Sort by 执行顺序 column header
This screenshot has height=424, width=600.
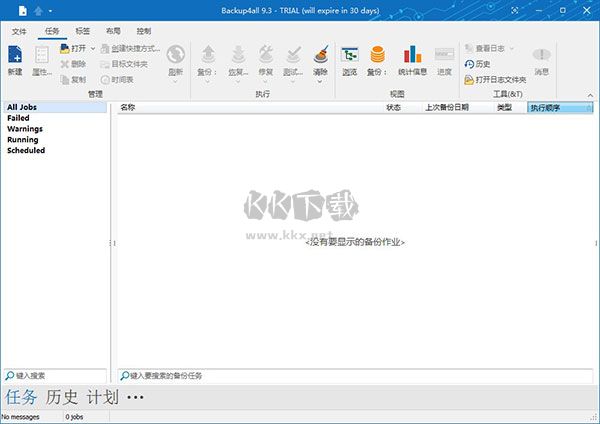click(560, 108)
